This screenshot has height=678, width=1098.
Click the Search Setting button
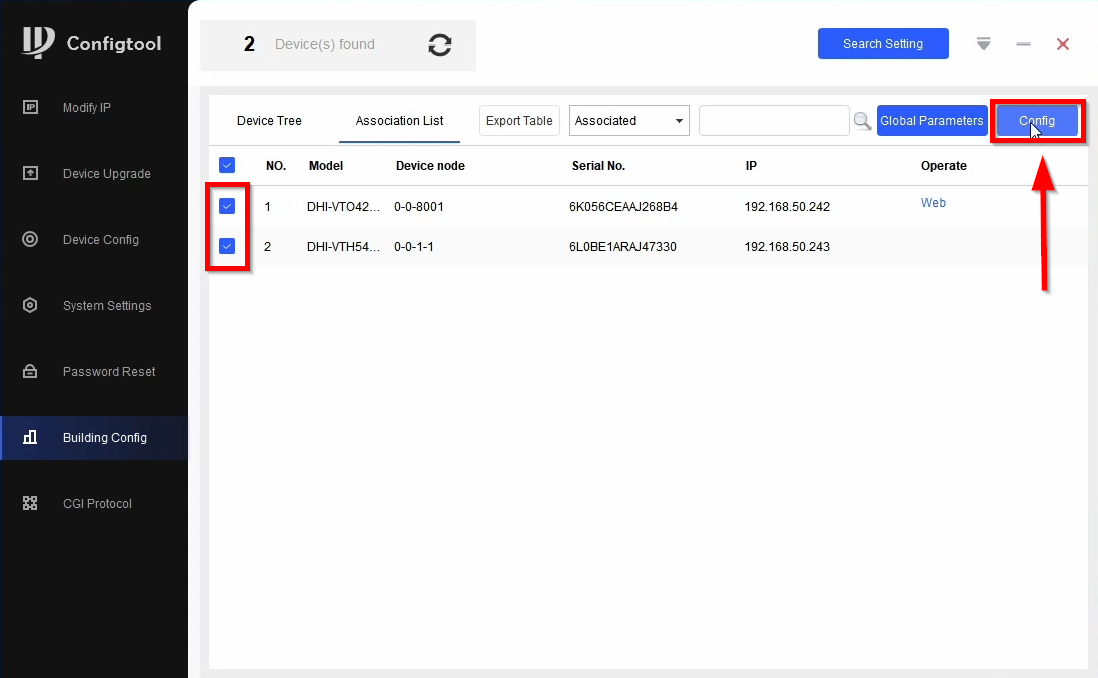pyautogui.click(x=883, y=43)
